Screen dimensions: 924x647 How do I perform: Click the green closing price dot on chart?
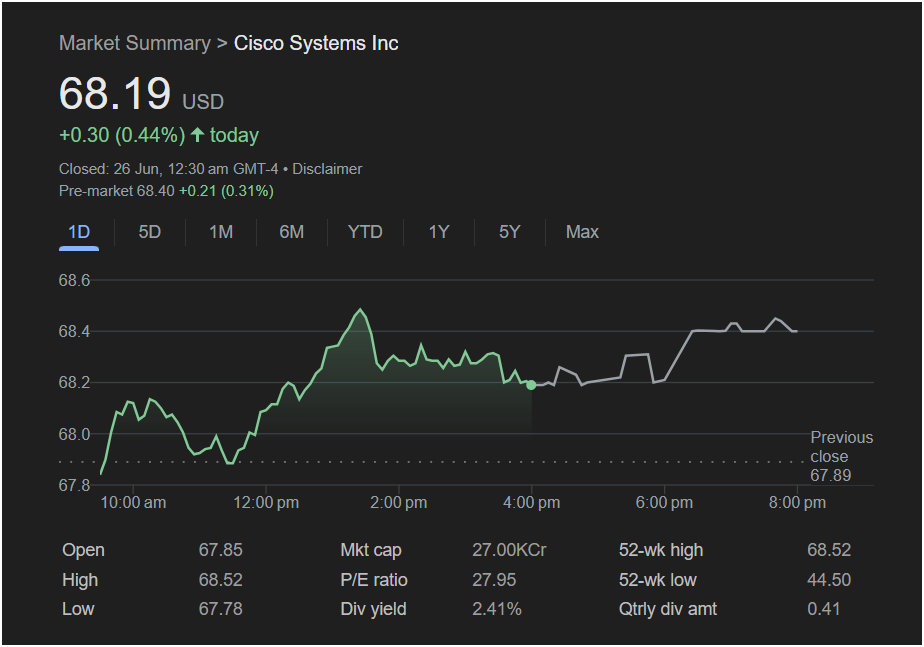[531, 385]
